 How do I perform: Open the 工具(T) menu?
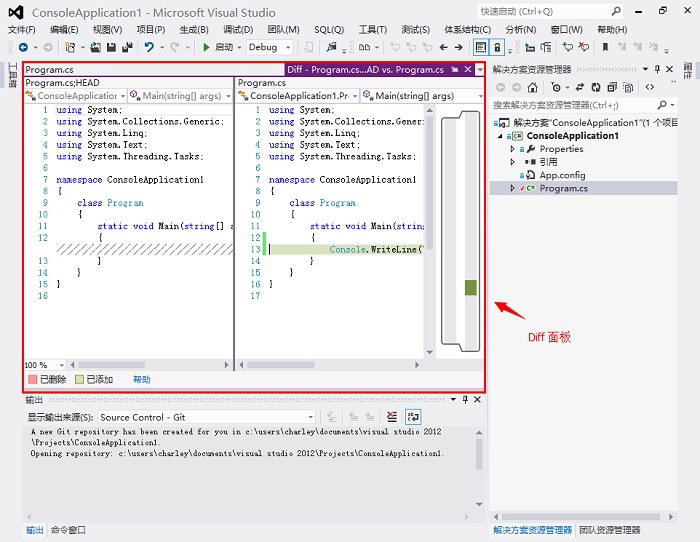[373, 29]
